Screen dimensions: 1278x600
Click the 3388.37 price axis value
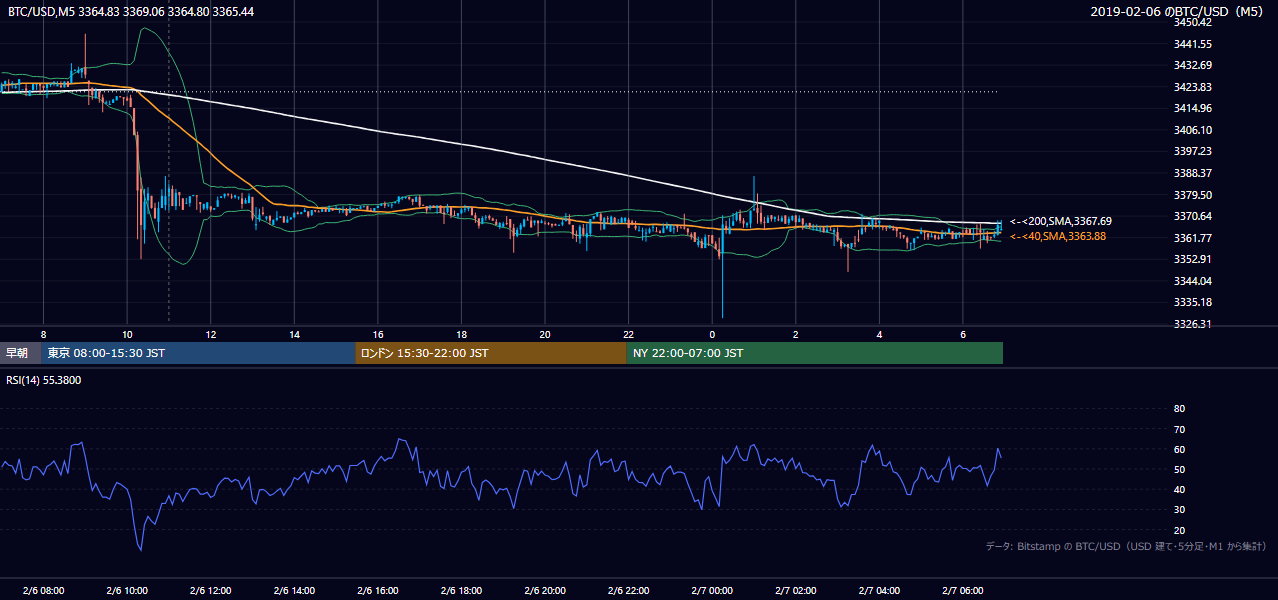click(x=1193, y=173)
